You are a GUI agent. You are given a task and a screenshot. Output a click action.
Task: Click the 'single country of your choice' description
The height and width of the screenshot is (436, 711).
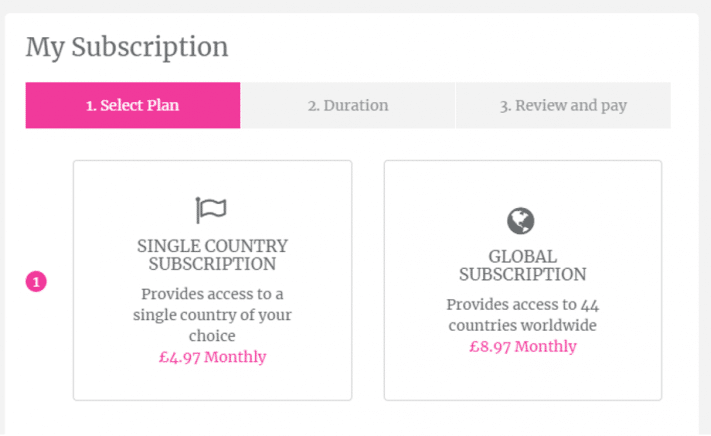212,325
